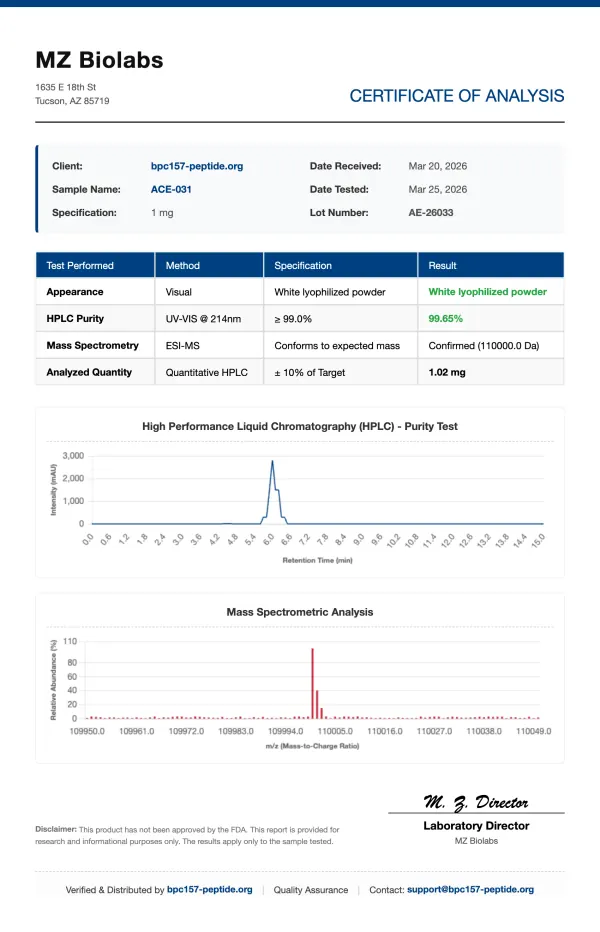Select Lot Number AE-26033
Viewport: 600px width, 932px height.
click(431, 212)
